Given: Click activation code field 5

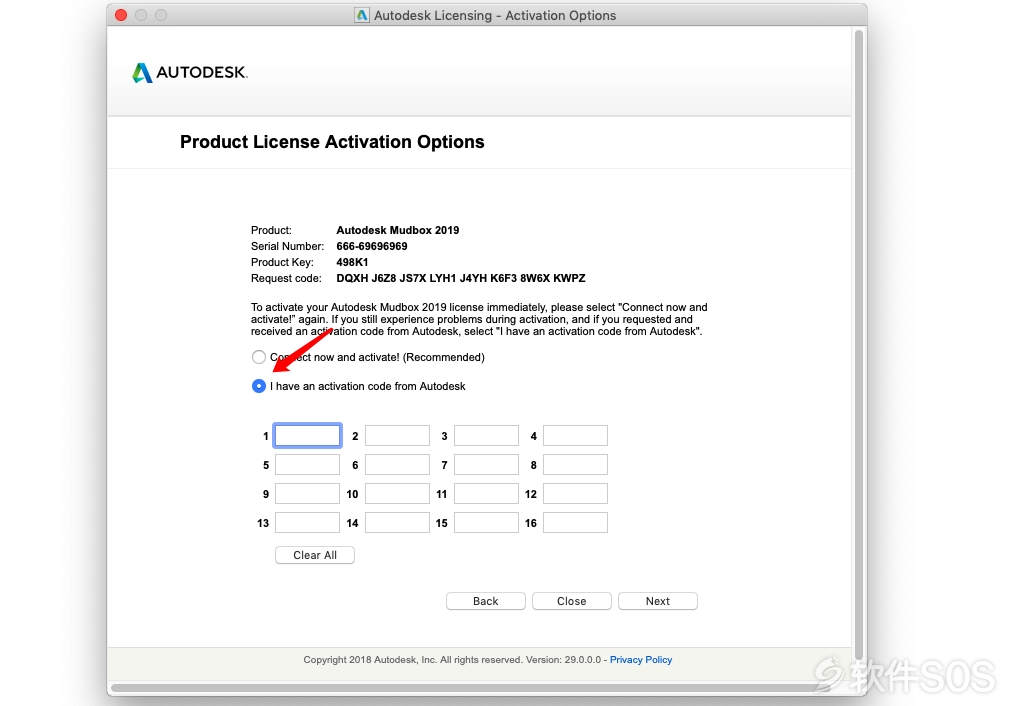Looking at the screenshot, I should 308,465.
